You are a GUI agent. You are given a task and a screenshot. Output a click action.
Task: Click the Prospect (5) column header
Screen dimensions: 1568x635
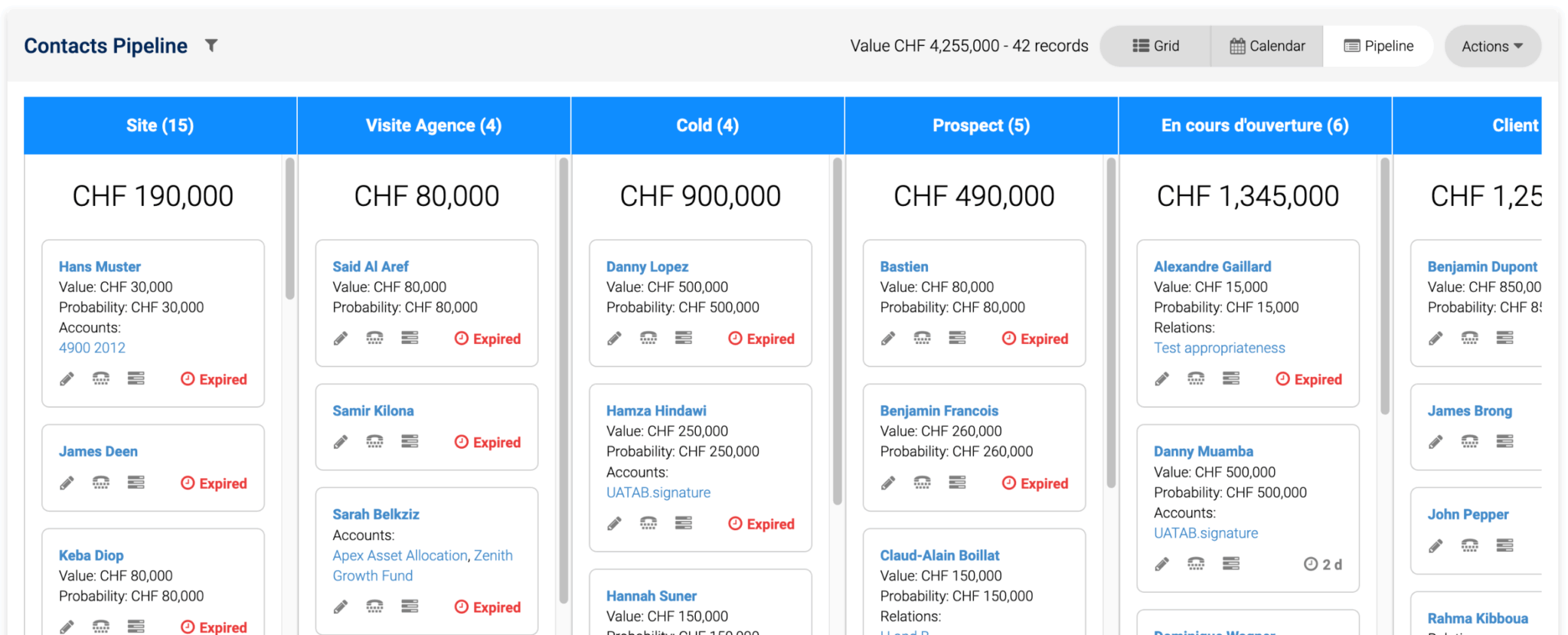click(x=981, y=126)
